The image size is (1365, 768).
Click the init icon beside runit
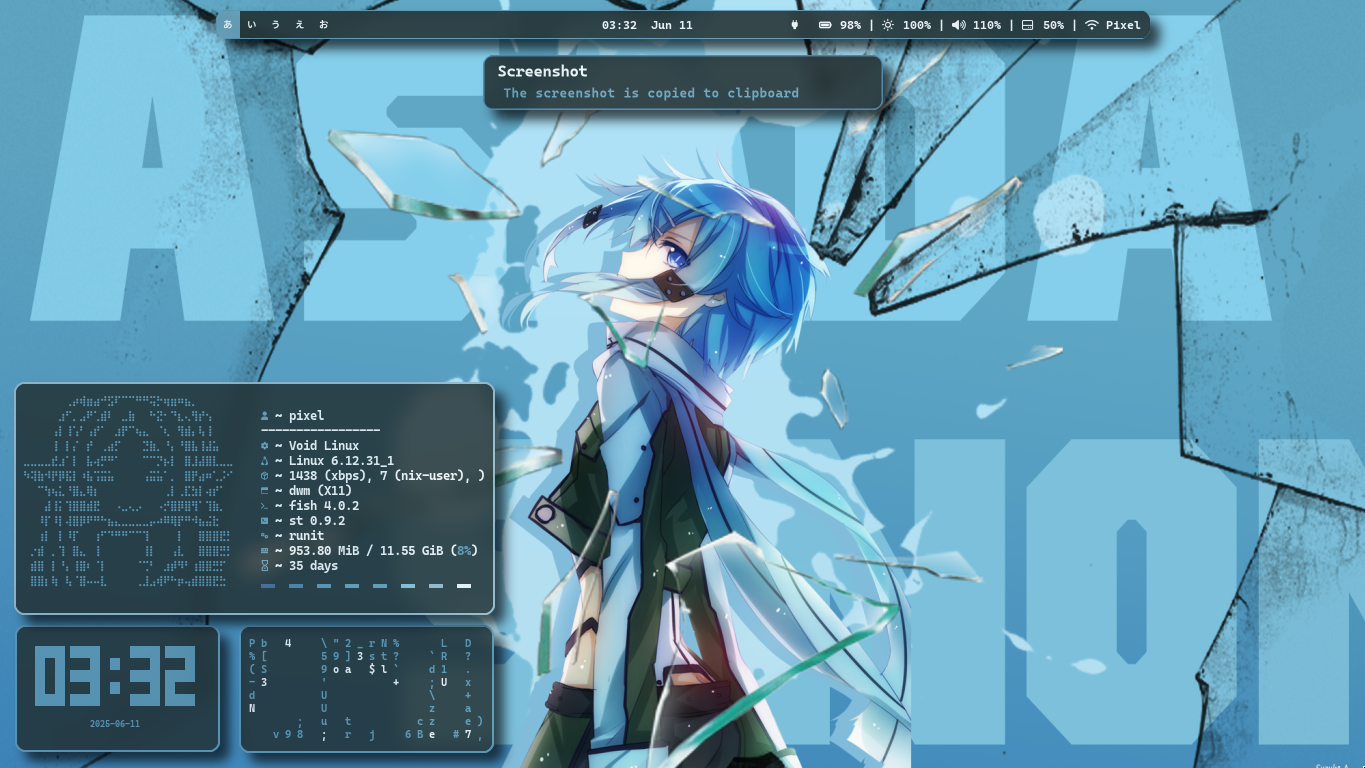tap(264, 536)
